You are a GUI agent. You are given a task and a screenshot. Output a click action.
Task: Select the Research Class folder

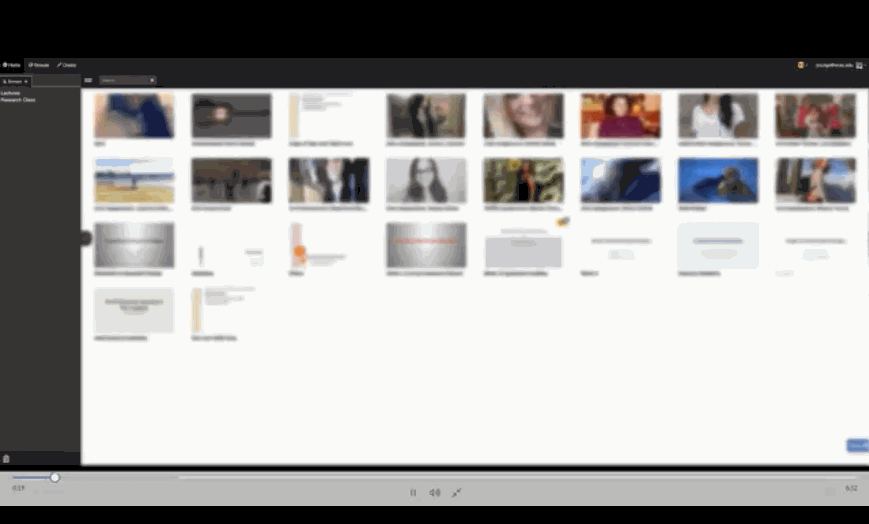18,100
